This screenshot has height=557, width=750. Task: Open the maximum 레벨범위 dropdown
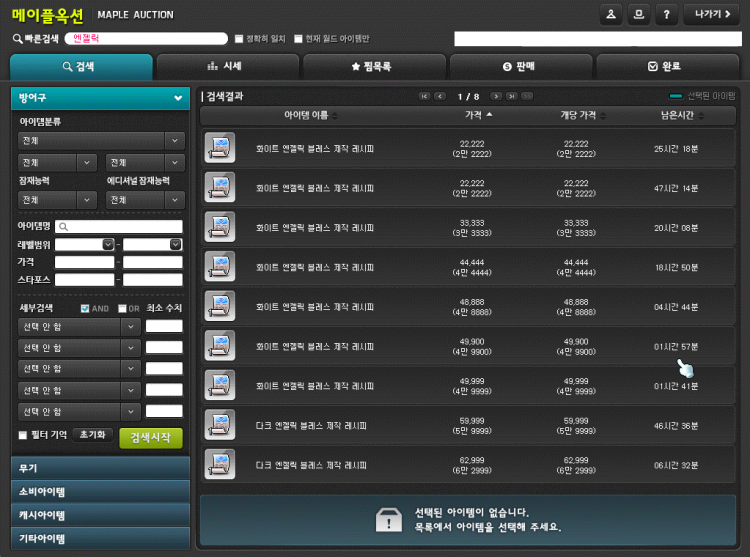click(176, 244)
